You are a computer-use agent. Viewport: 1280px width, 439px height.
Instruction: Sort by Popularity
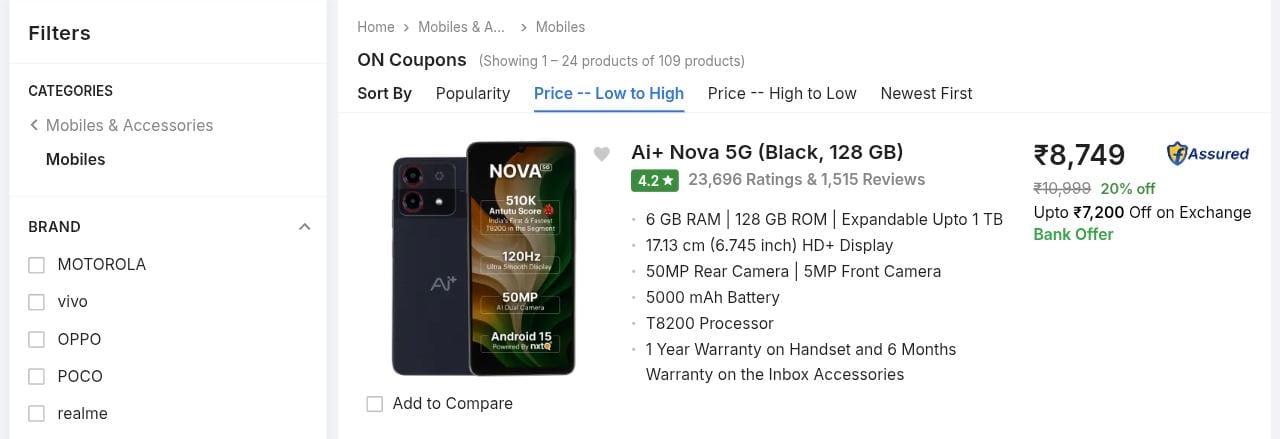pos(473,93)
